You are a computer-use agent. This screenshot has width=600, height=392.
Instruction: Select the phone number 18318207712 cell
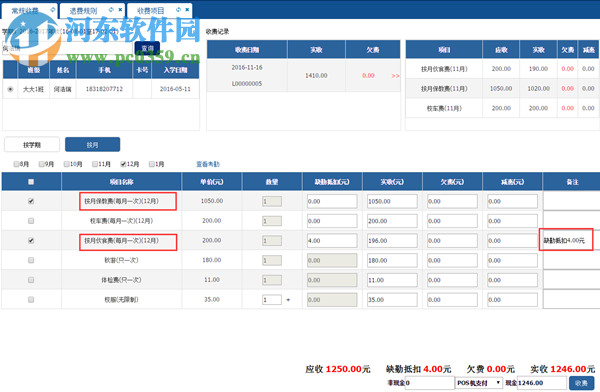point(104,89)
